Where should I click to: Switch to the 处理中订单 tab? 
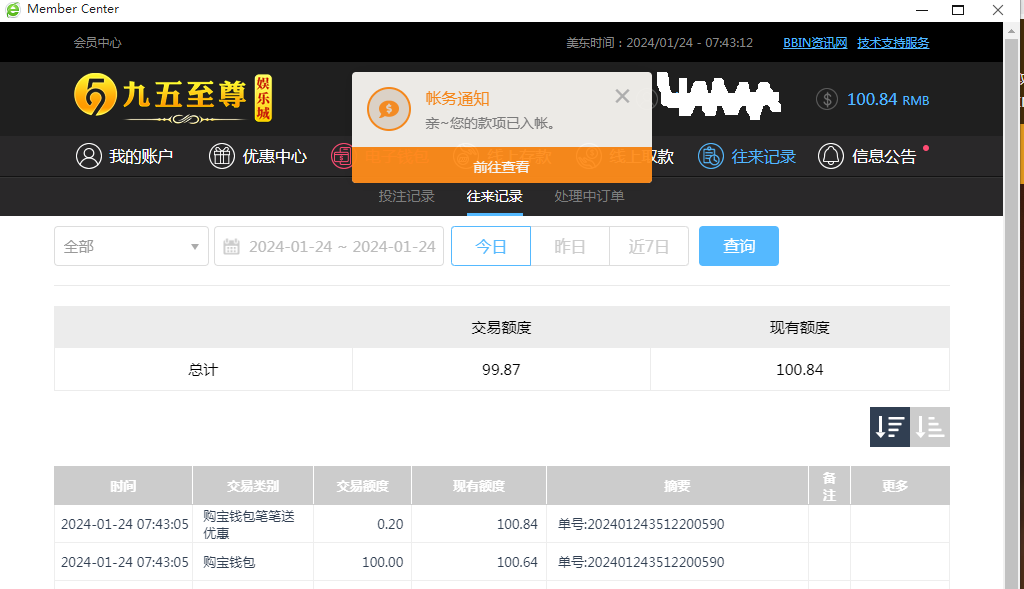589,196
